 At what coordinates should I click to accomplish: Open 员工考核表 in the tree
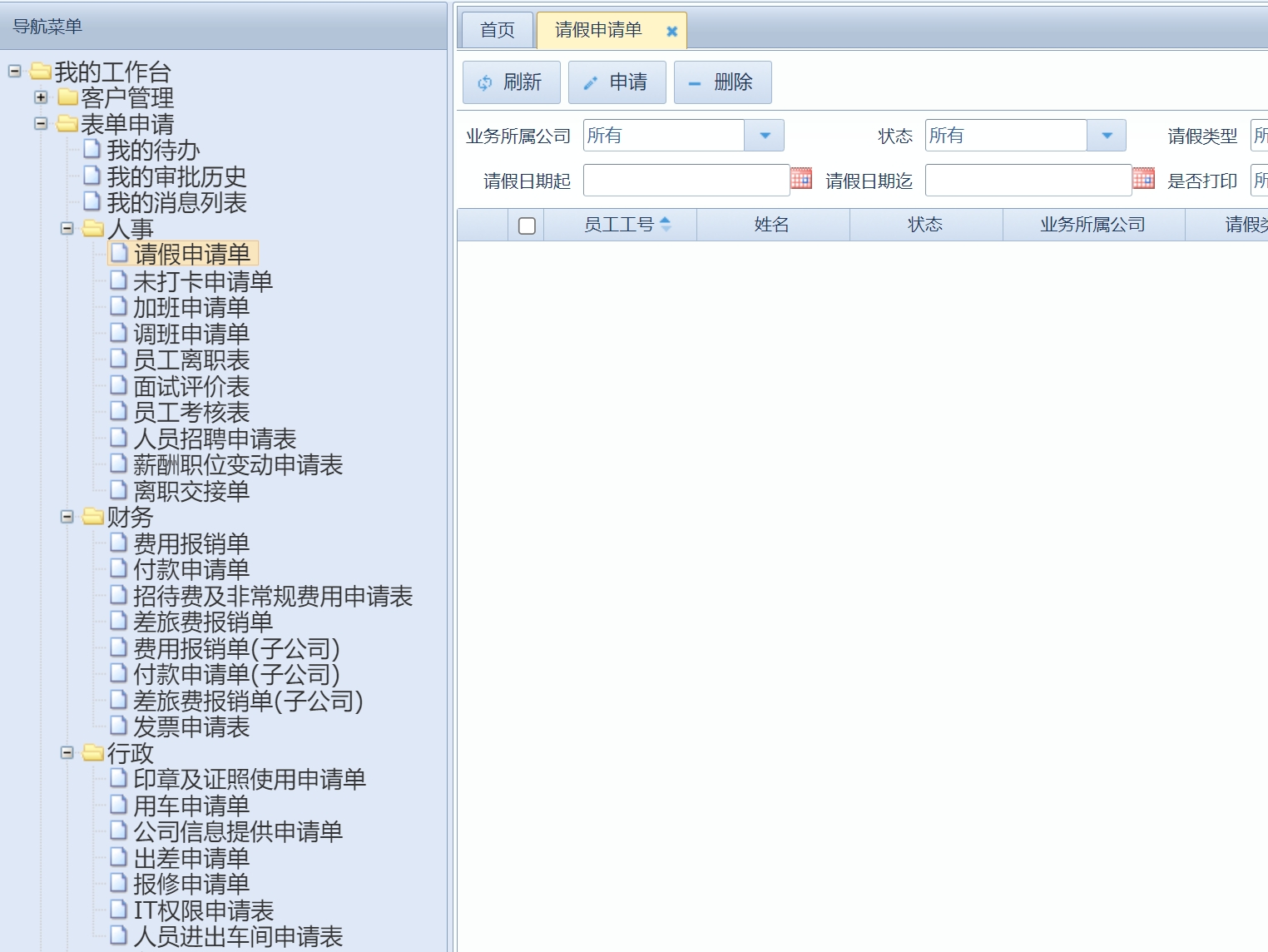pyautogui.click(x=191, y=413)
